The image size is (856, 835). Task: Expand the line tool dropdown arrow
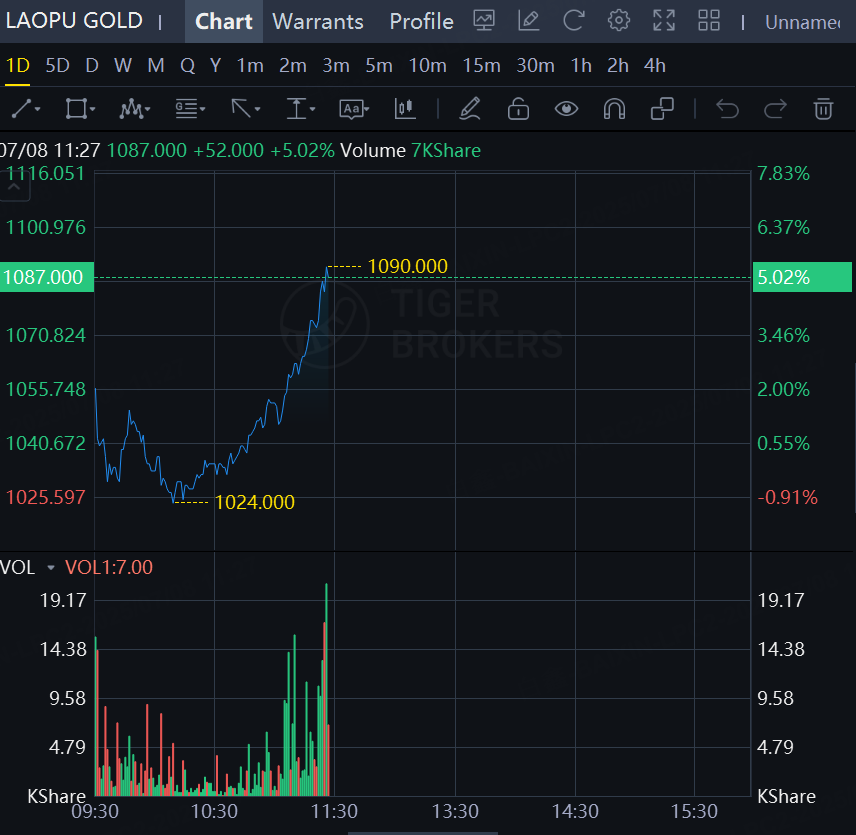37,109
